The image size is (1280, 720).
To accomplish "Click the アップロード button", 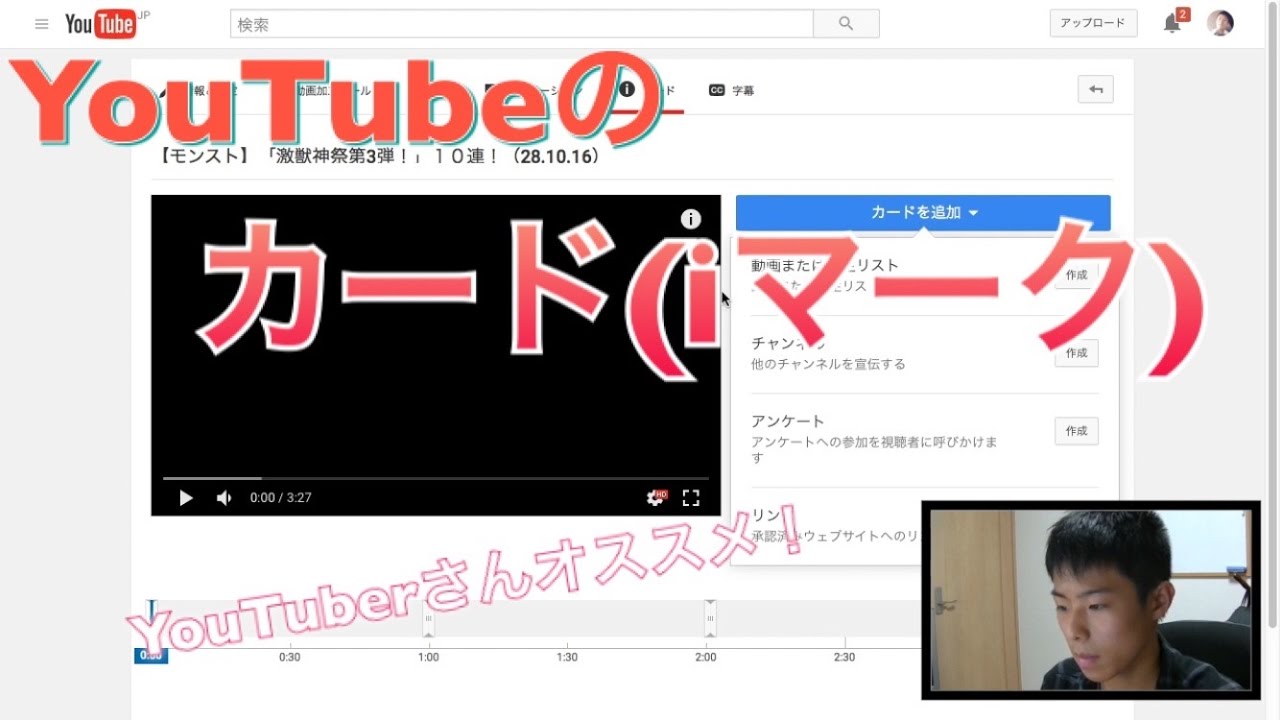I will click(x=1093, y=23).
